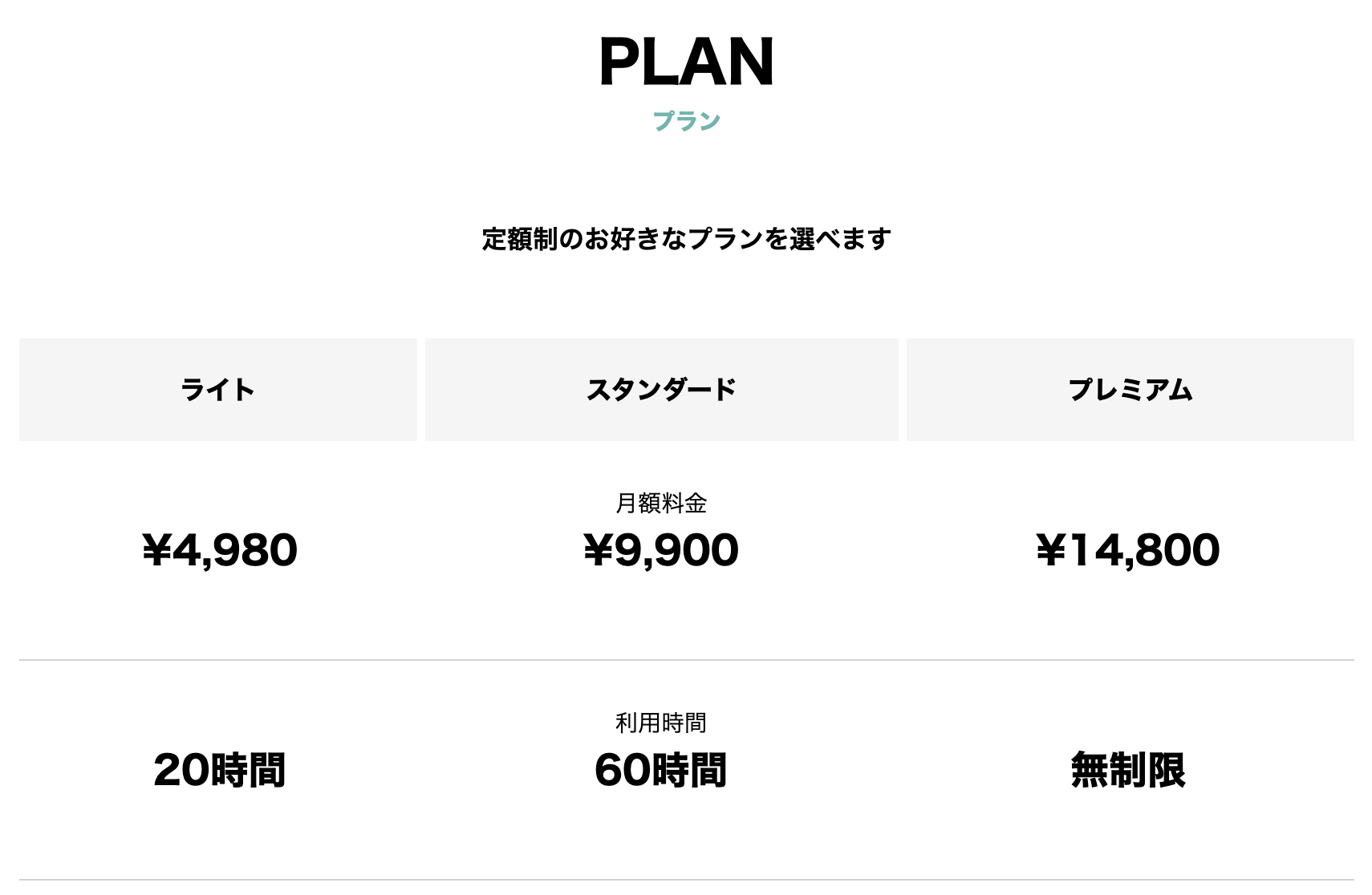
Task: Click the teal プラン subtitle
Action: pyautogui.click(x=686, y=121)
